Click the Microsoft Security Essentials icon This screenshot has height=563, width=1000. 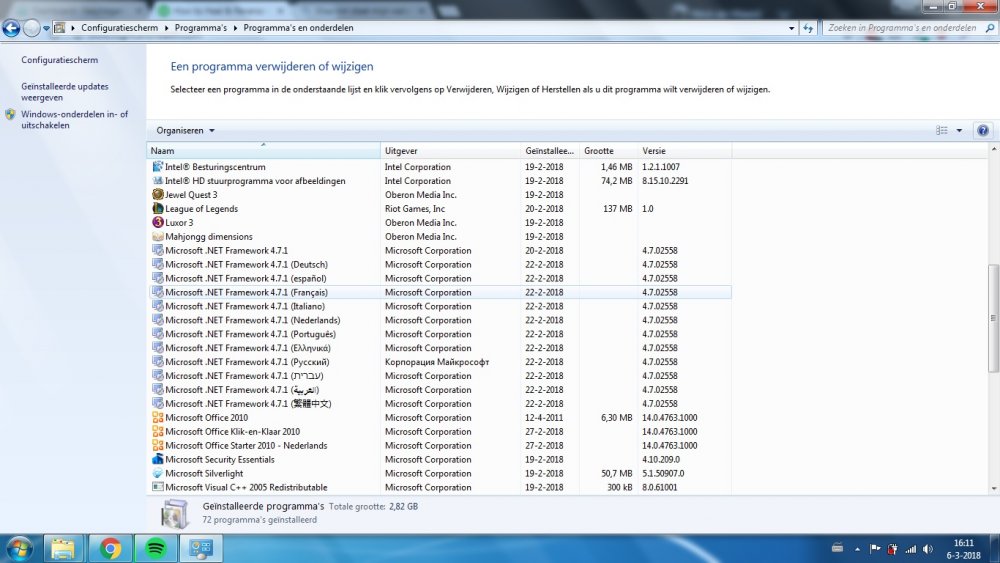point(158,460)
